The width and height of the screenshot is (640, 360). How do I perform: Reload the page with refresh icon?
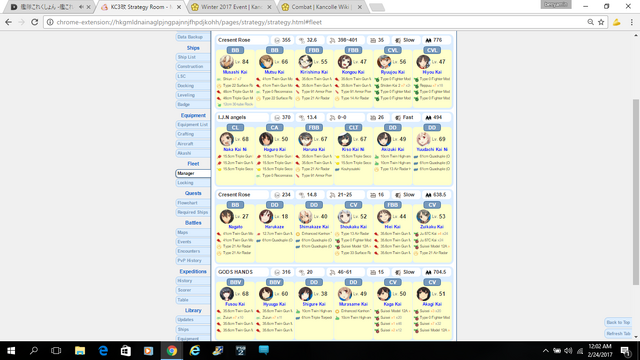point(35,22)
